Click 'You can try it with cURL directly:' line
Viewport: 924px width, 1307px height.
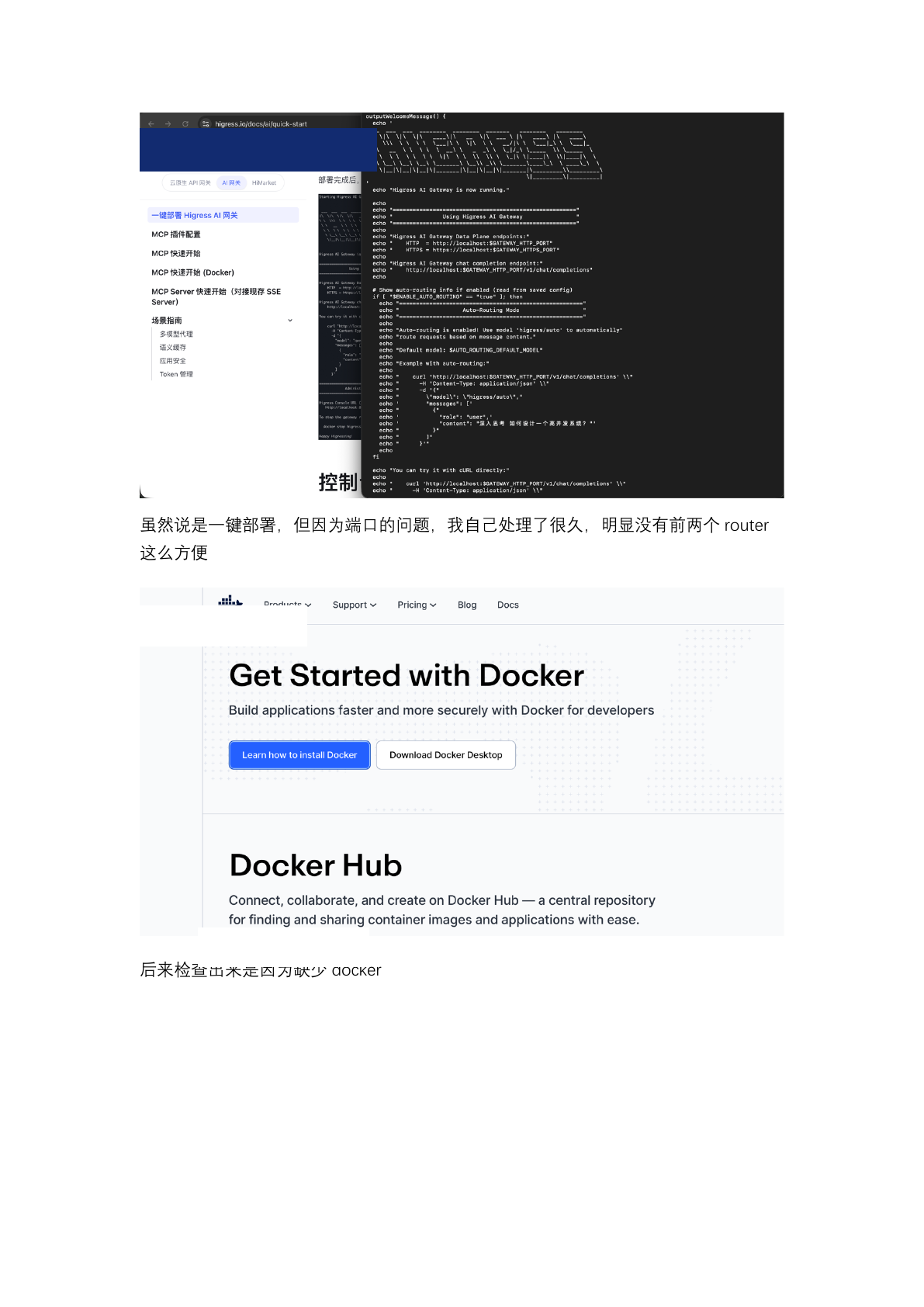coord(450,470)
